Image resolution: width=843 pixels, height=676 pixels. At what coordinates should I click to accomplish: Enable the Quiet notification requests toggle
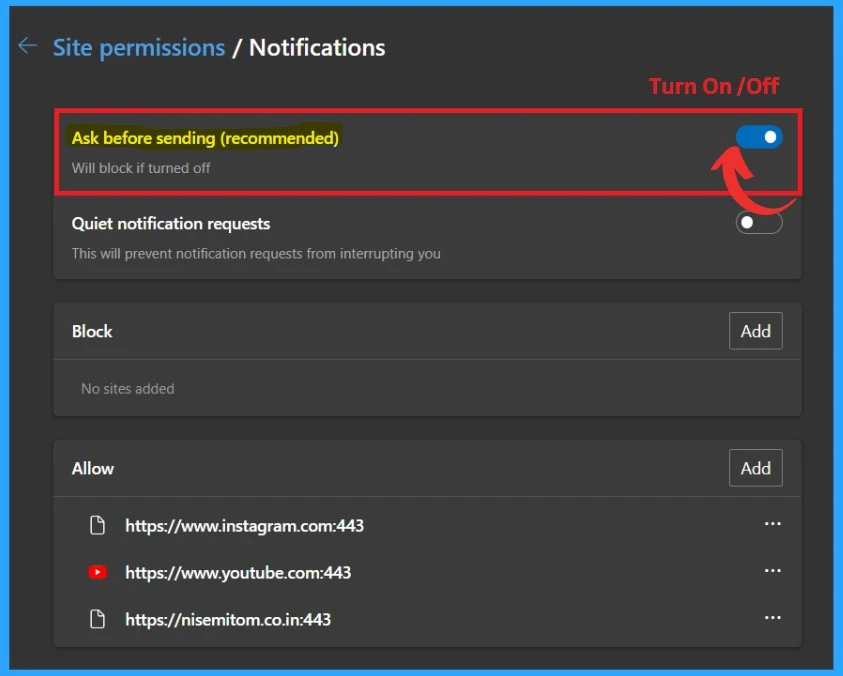(759, 223)
